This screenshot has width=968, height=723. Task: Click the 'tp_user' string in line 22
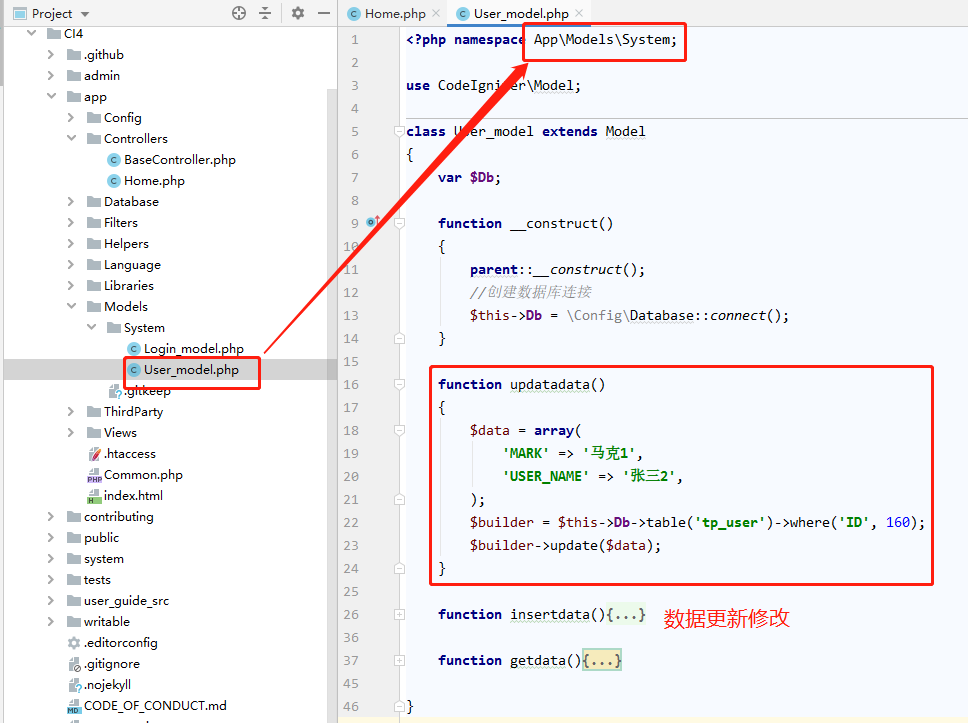[x=735, y=522]
